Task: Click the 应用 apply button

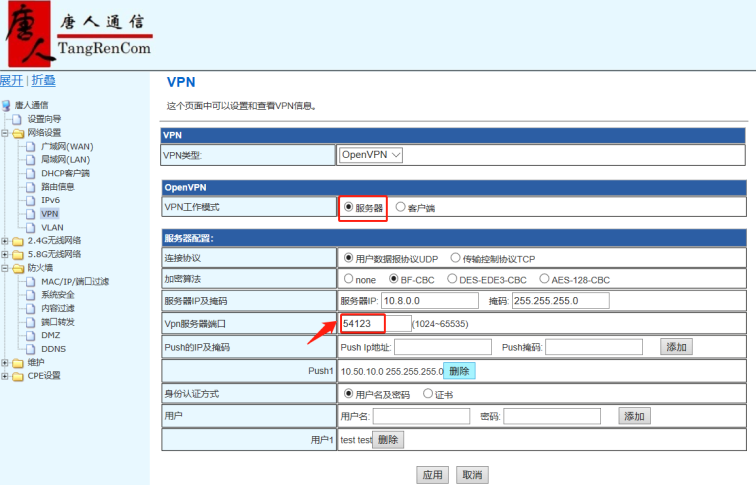Action: pyautogui.click(x=432, y=475)
